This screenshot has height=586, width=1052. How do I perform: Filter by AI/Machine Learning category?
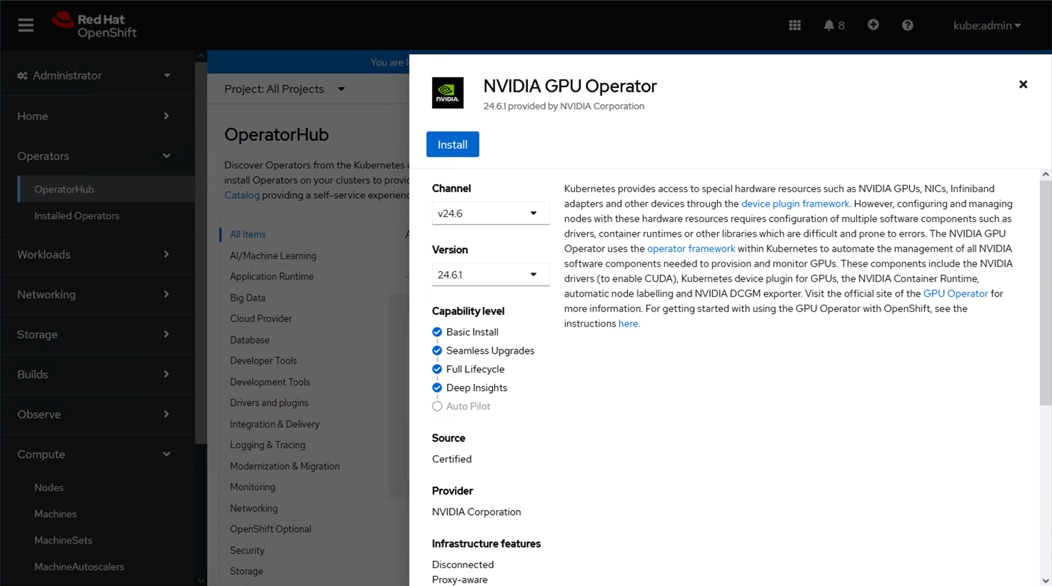click(x=273, y=256)
